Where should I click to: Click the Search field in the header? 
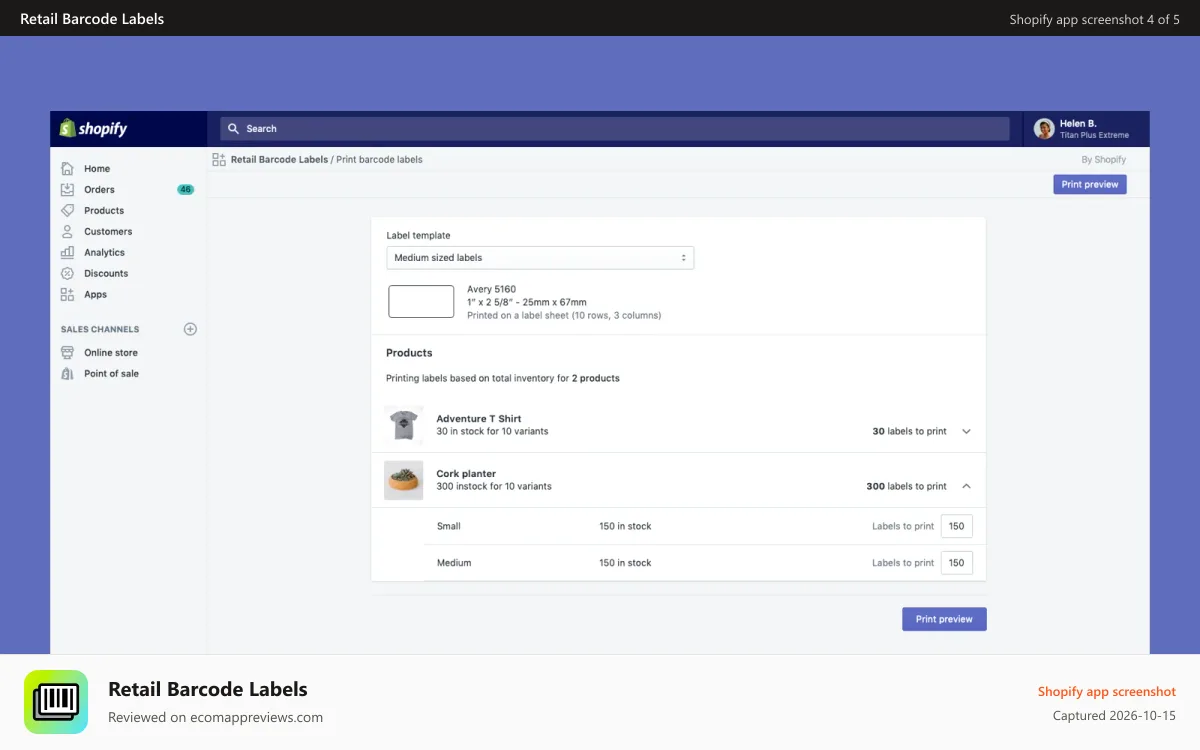tap(615, 128)
